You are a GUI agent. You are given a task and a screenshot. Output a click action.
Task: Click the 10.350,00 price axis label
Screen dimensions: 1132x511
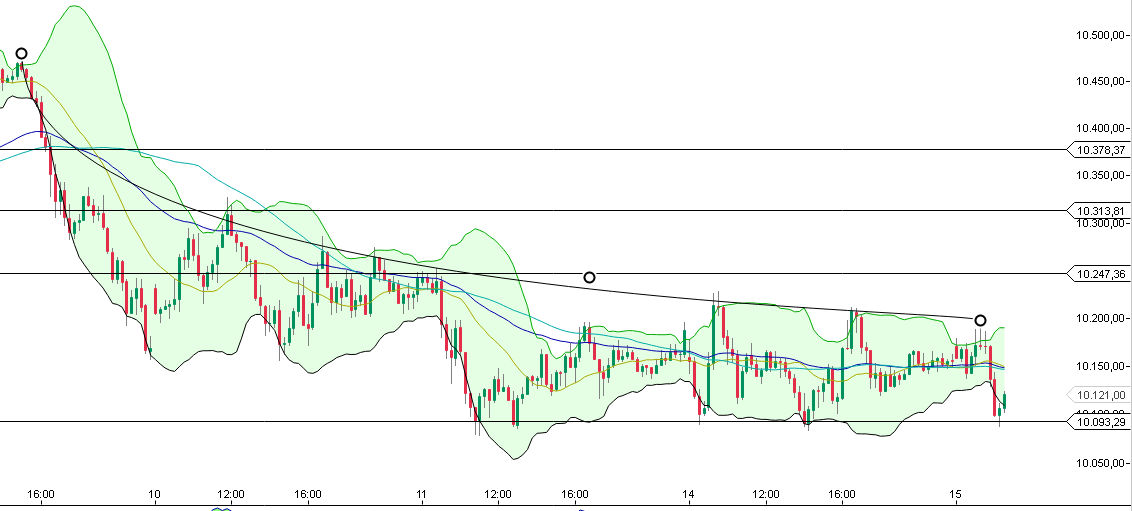tap(1100, 175)
